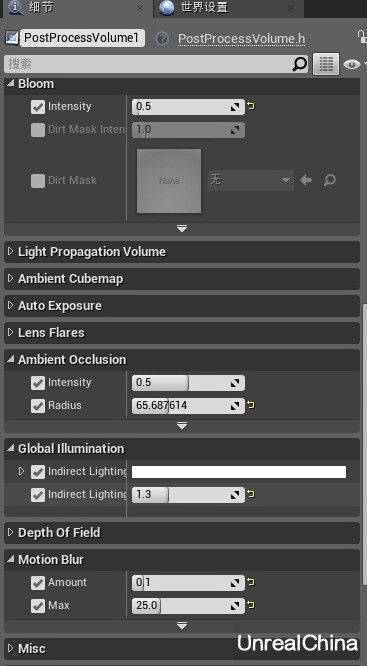The width and height of the screenshot is (367, 666).
Task: Close the 细节 tab
Action: click(140, 8)
